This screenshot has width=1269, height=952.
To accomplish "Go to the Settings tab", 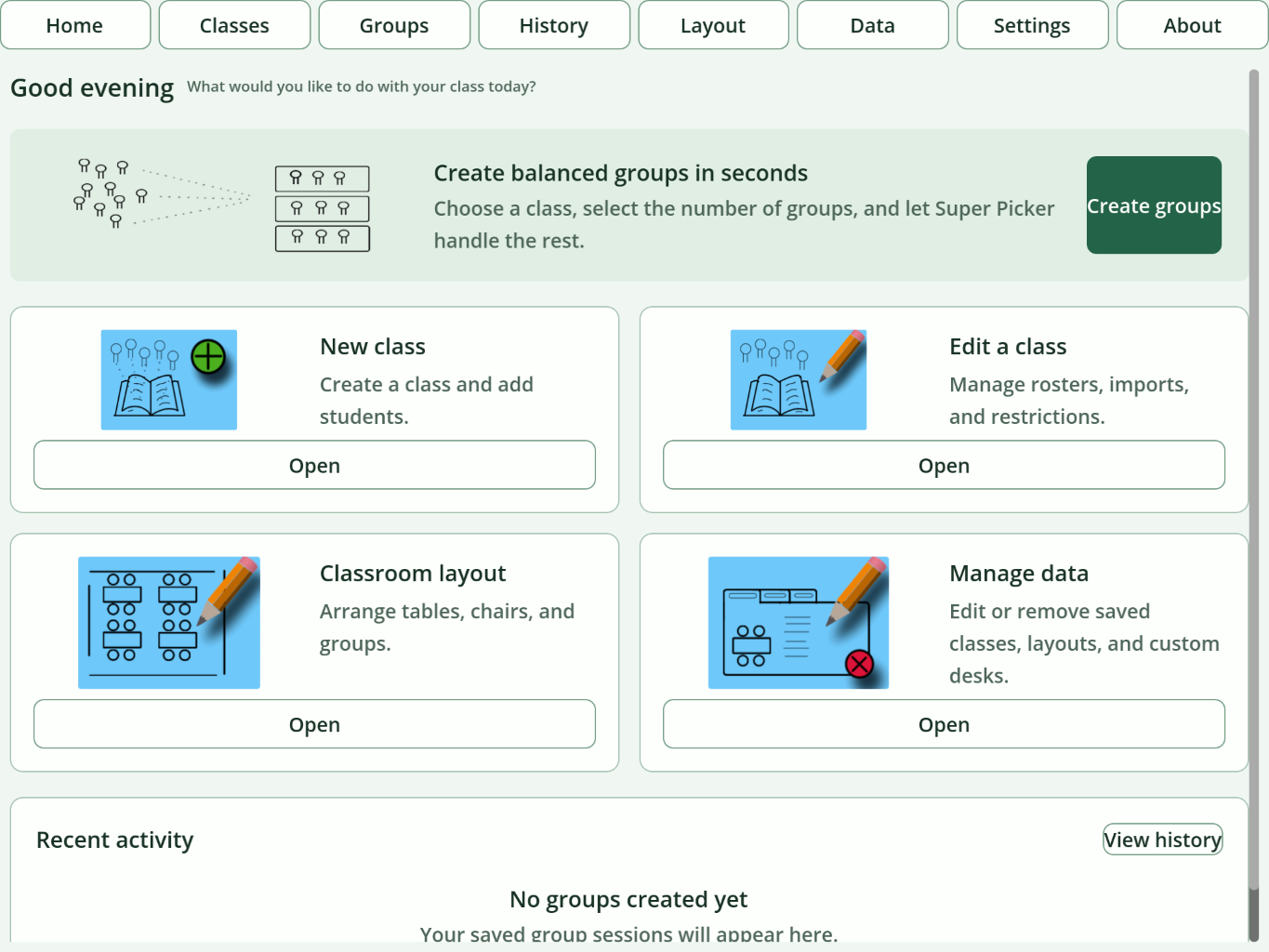I will click(x=1032, y=25).
